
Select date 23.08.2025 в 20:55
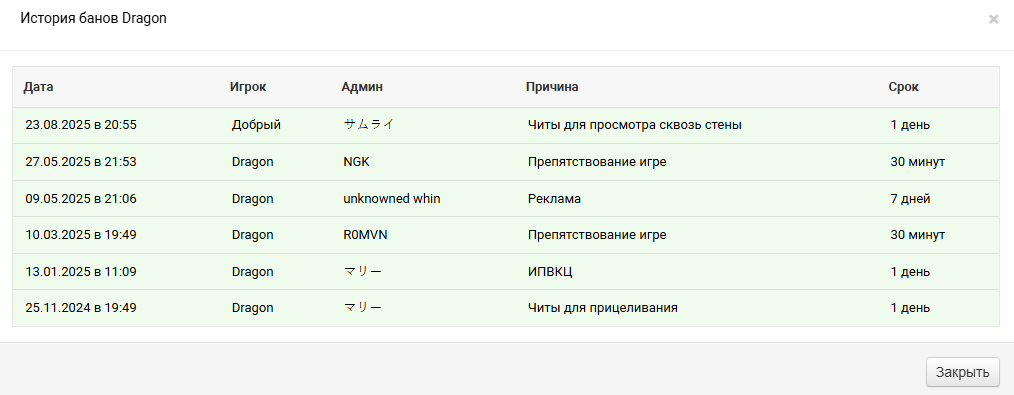(81, 125)
